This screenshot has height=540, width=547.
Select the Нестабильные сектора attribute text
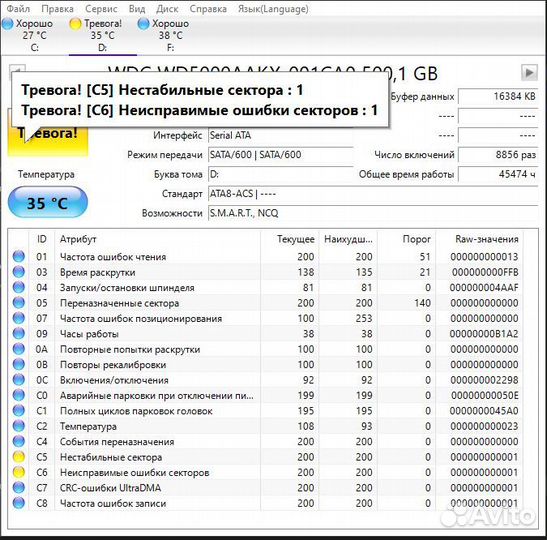111,457
